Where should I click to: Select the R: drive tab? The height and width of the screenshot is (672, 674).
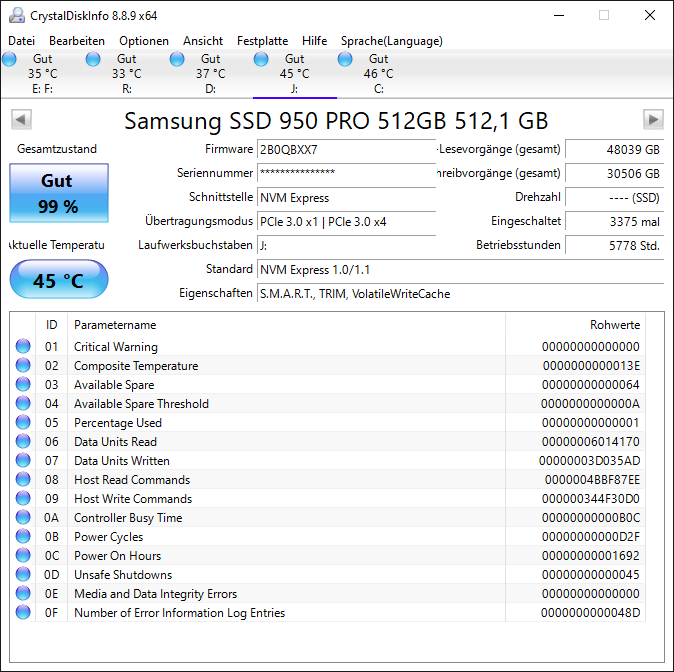tap(126, 74)
